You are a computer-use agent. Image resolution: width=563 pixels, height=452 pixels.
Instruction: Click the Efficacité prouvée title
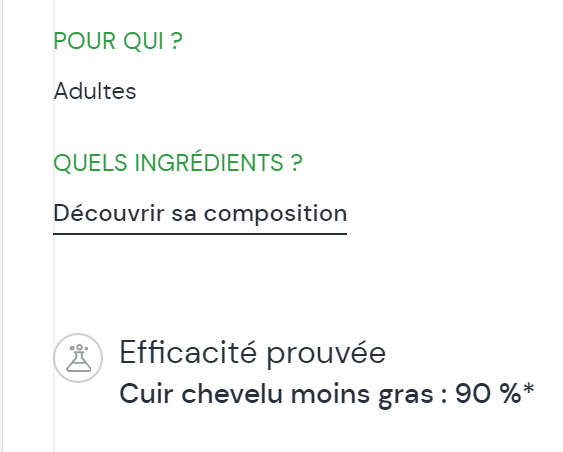(252, 353)
